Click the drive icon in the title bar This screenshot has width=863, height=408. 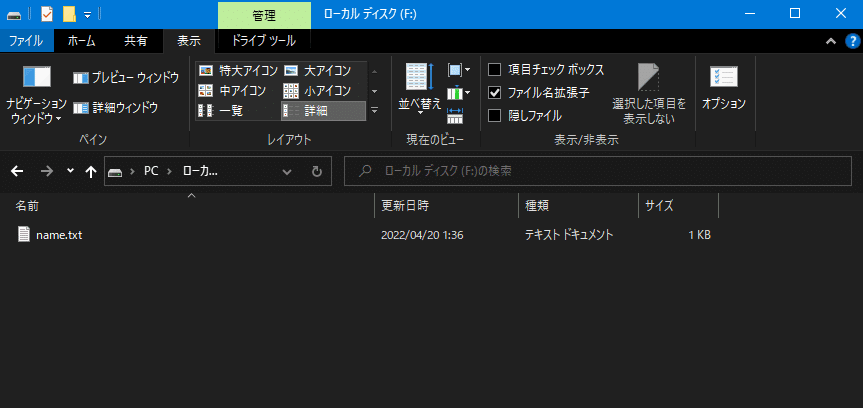pos(14,15)
